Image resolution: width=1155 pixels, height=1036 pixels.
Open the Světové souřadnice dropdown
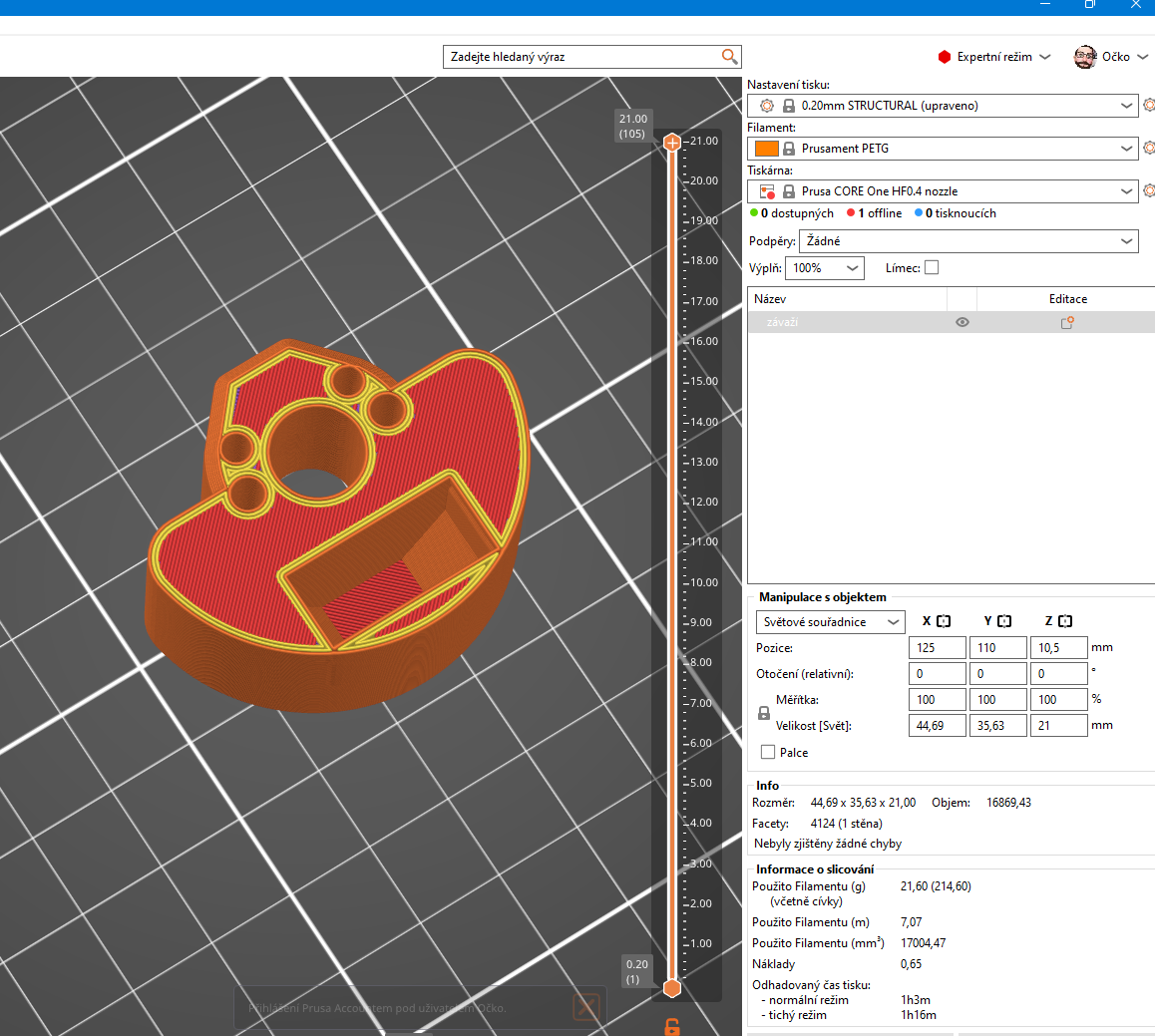click(x=830, y=622)
